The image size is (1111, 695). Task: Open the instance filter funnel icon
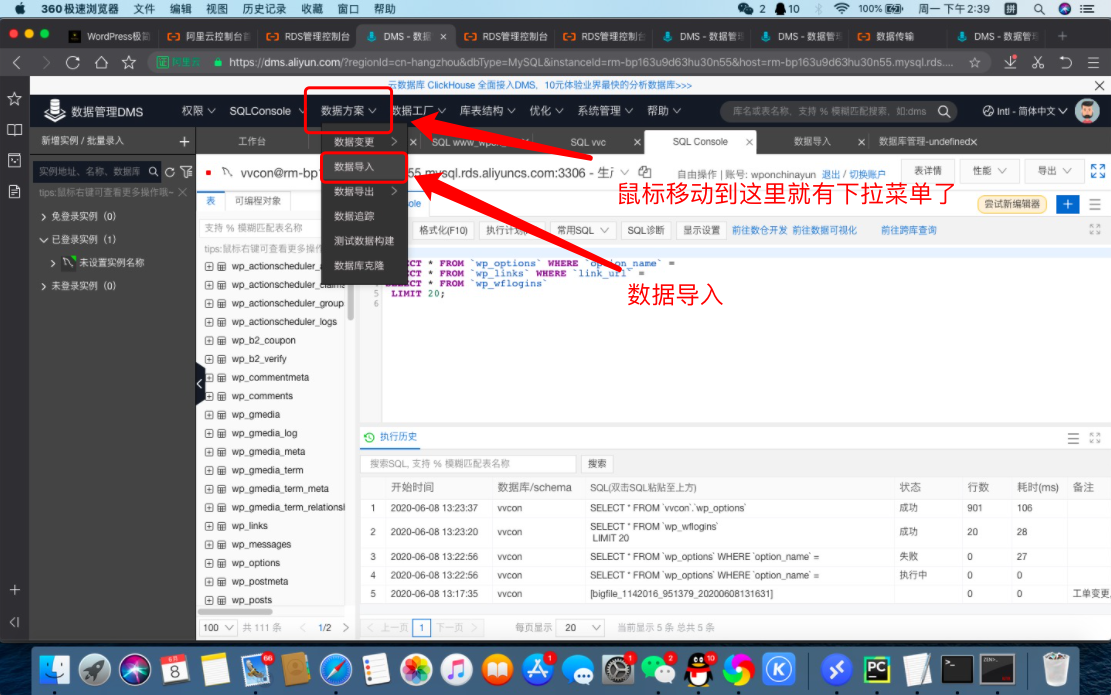pos(186,171)
